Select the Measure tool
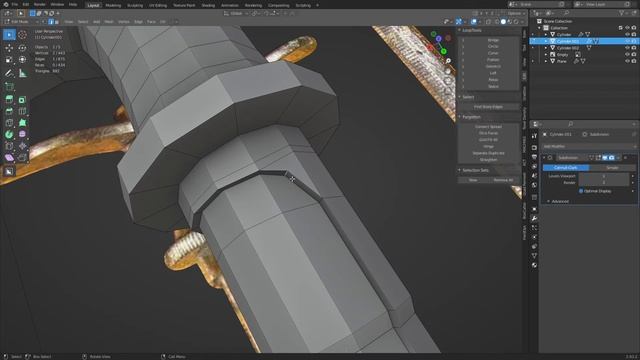640x360 pixels. pyautogui.click(x=22, y=73)
